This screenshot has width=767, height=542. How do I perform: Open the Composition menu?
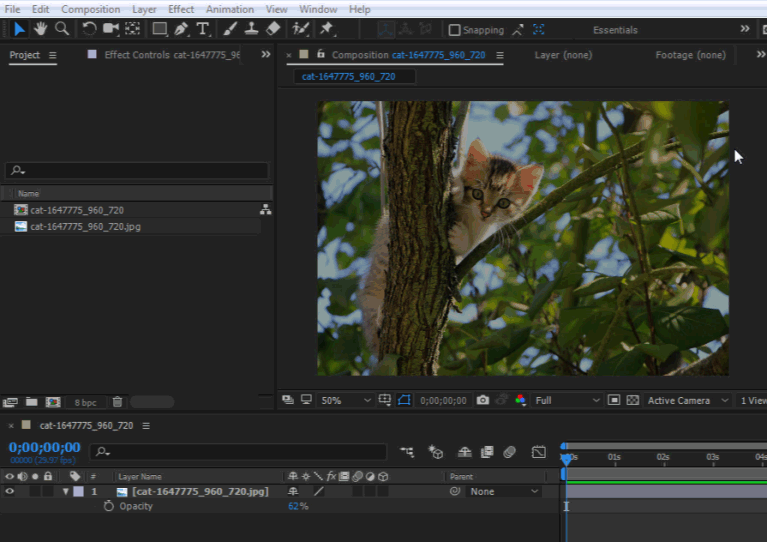tap(90, 9)
